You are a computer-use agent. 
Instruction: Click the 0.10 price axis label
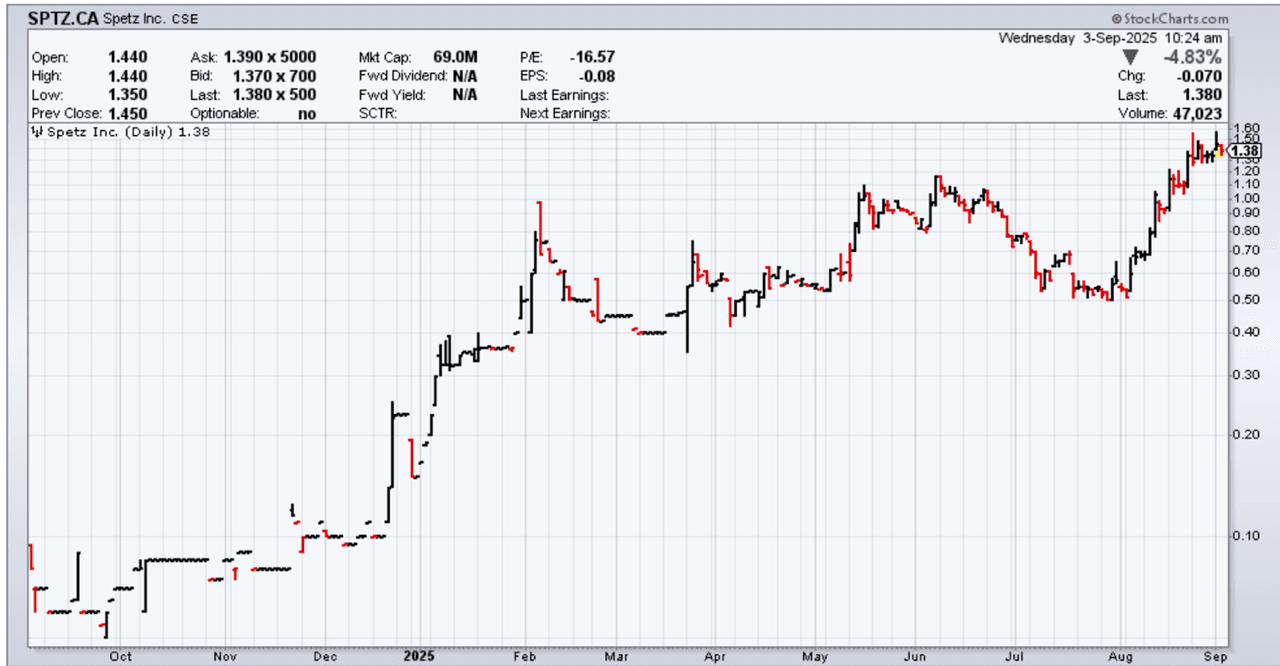coord(1245,535)
